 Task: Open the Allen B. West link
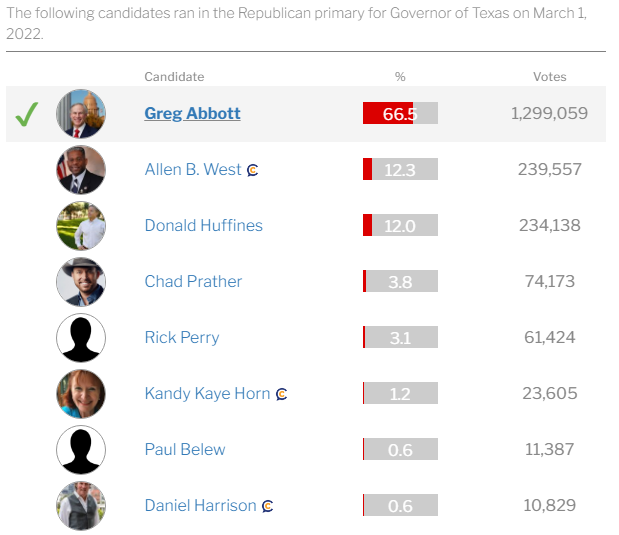coord(192,170)
